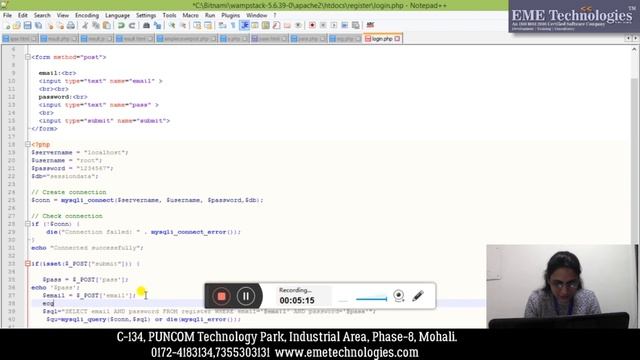Screen dimensions: 640x360
Task: Click the '// Create connection' comment line
Action: tap(69, 192)
